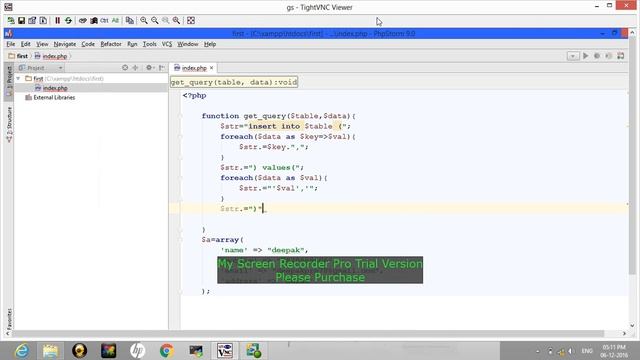640x360 pixels.
Task: Click the function get_query declaration line
Action: click(279, 116)
